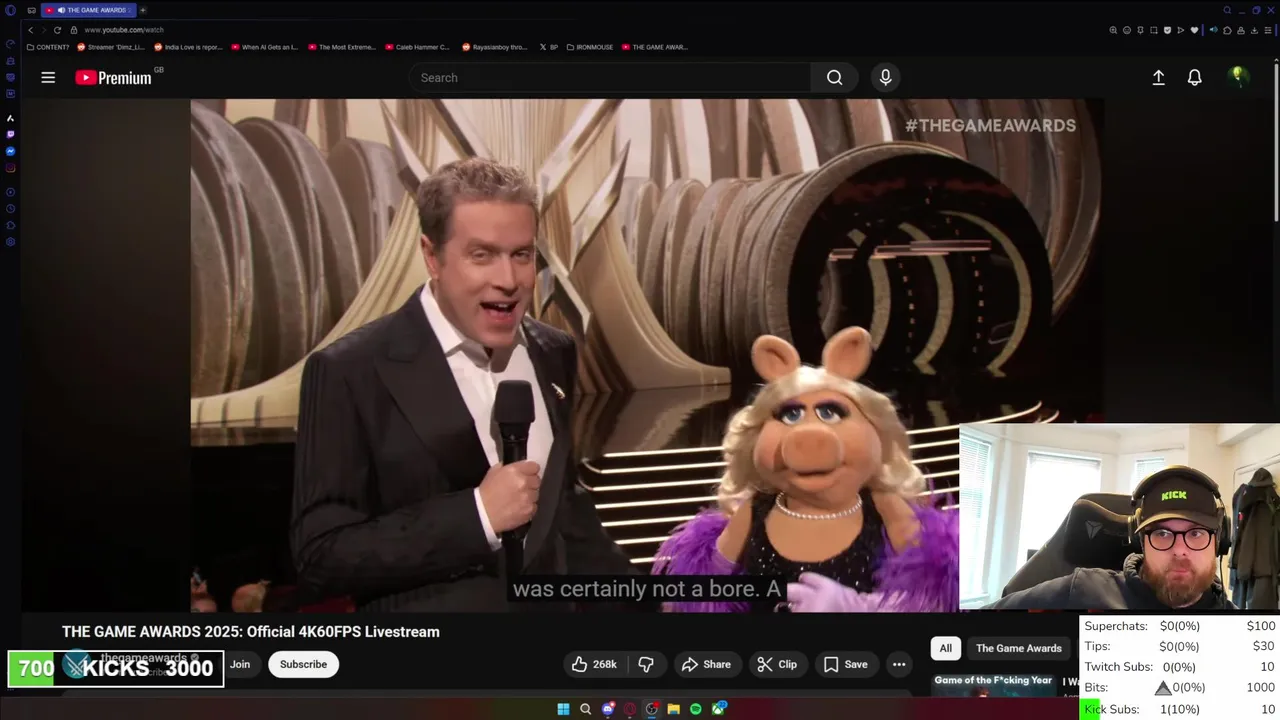This screenshot has height=720, width=1280.
Task: Click the 'THE GAME AWARDS 2025' video title
Action: pyautogui.click(x=251, y=631)
